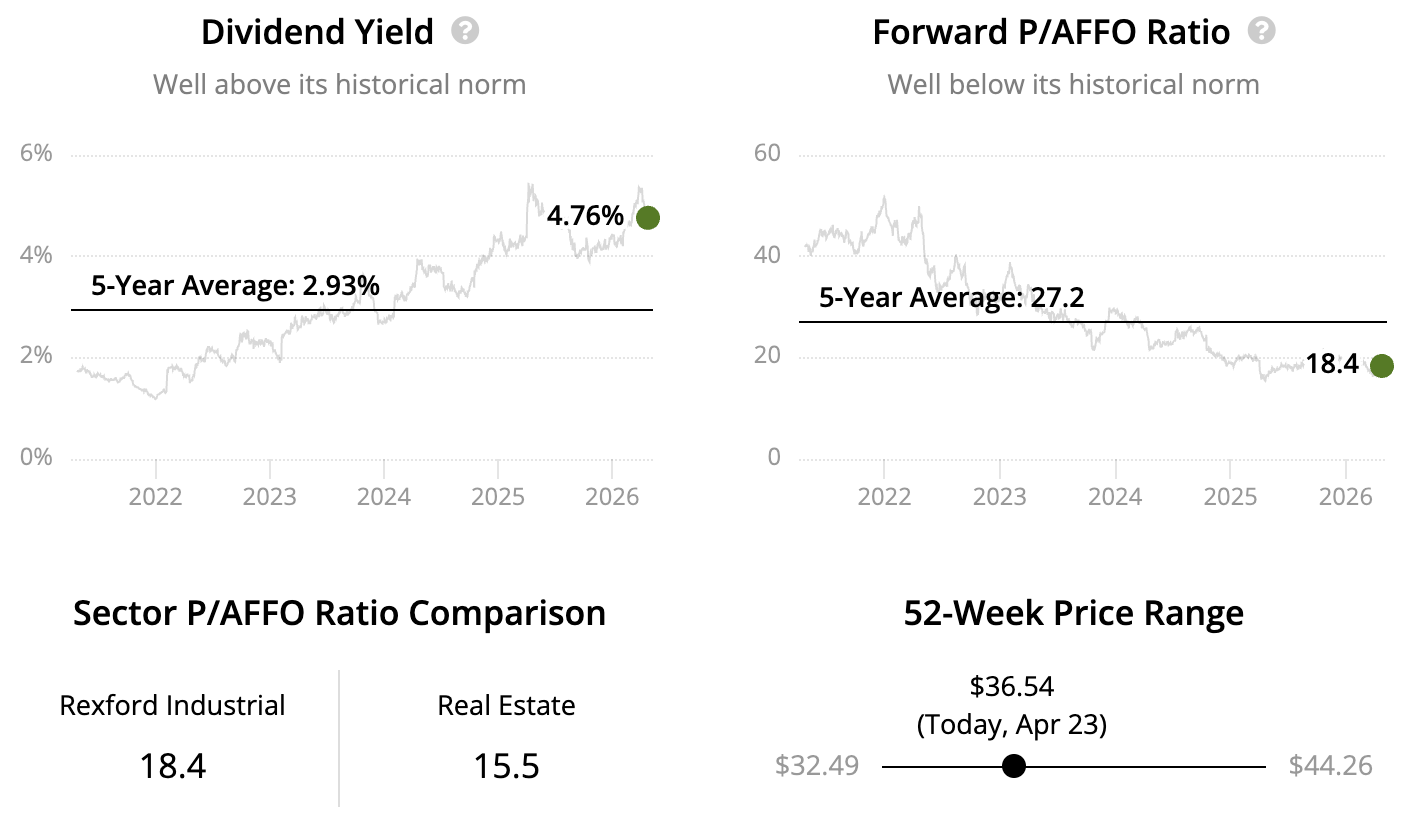This screenshot has width=1414, height=826.
Task: Click the black 52-week price range marker
Action: [1014, 766]
